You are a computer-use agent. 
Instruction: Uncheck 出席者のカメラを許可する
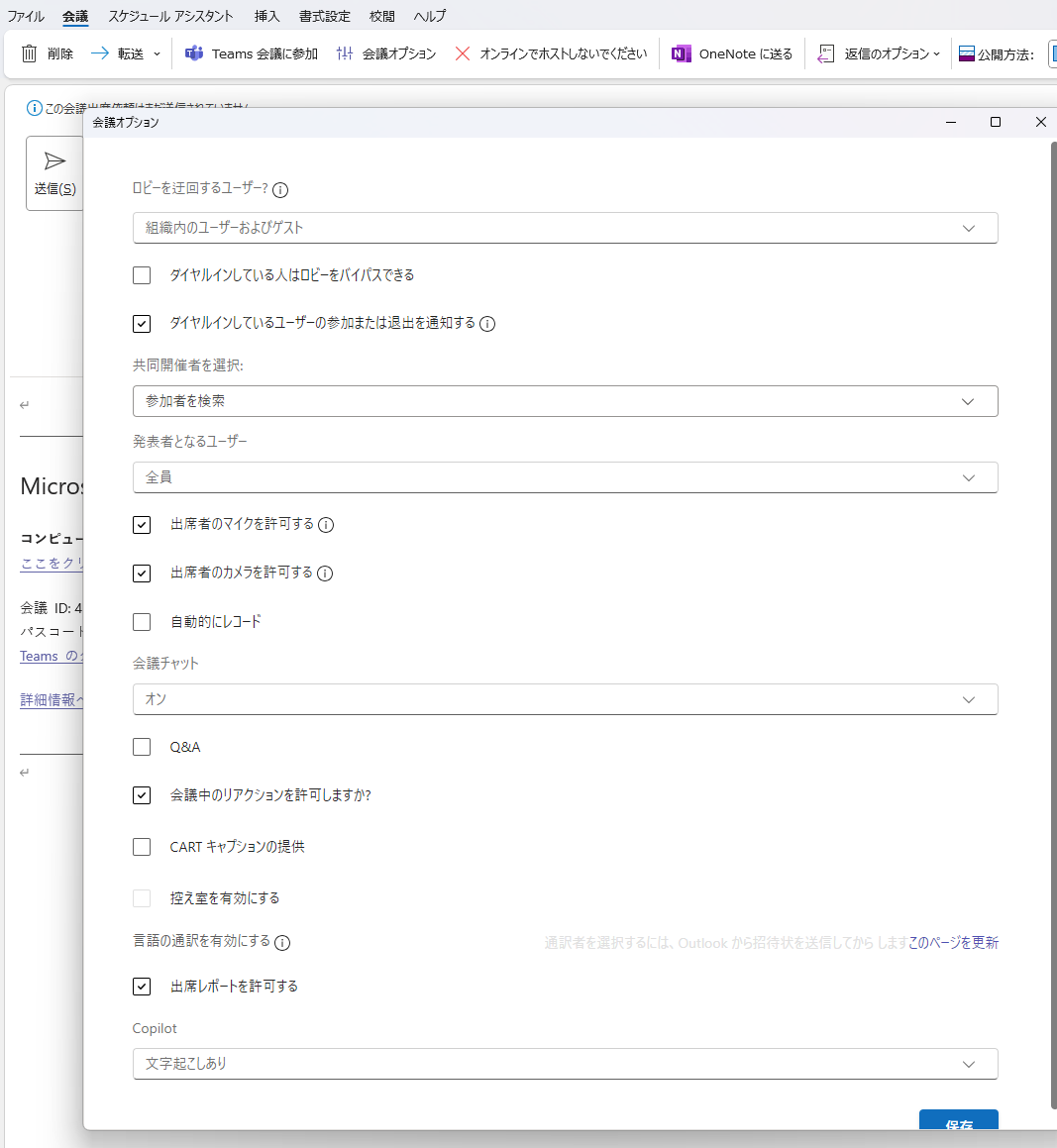tap(142, 574)
